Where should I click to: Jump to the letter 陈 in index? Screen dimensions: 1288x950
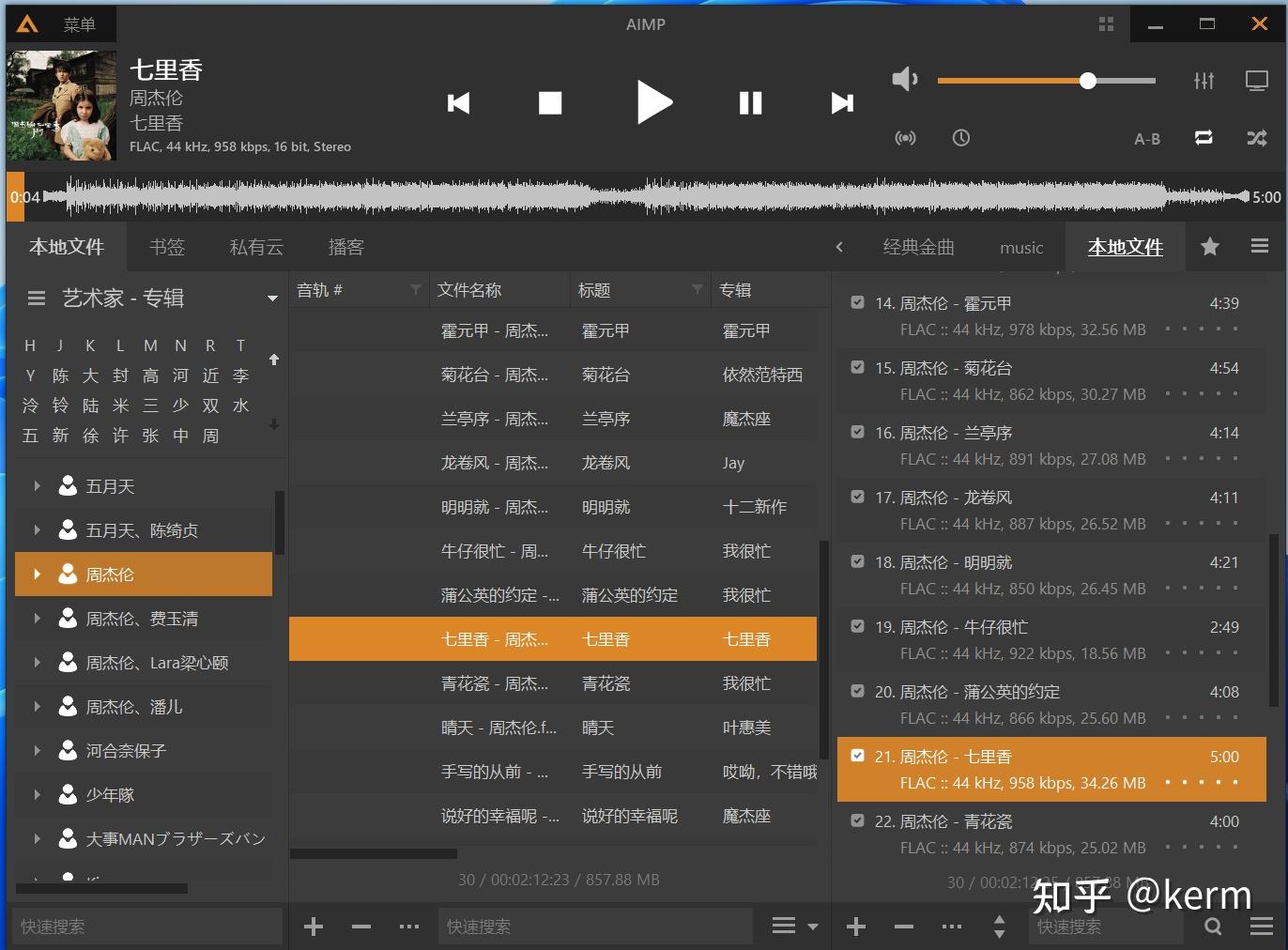click(61, 375)
